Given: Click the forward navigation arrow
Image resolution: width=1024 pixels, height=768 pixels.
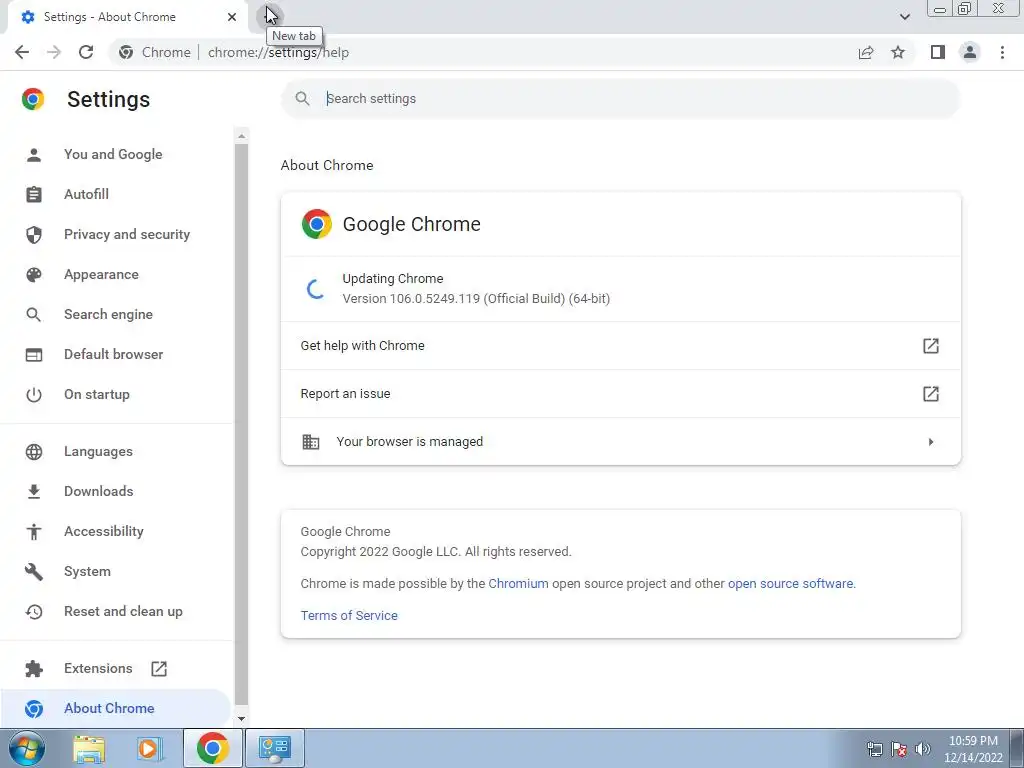Looking at the screenshot, I should tap(54, 52).
